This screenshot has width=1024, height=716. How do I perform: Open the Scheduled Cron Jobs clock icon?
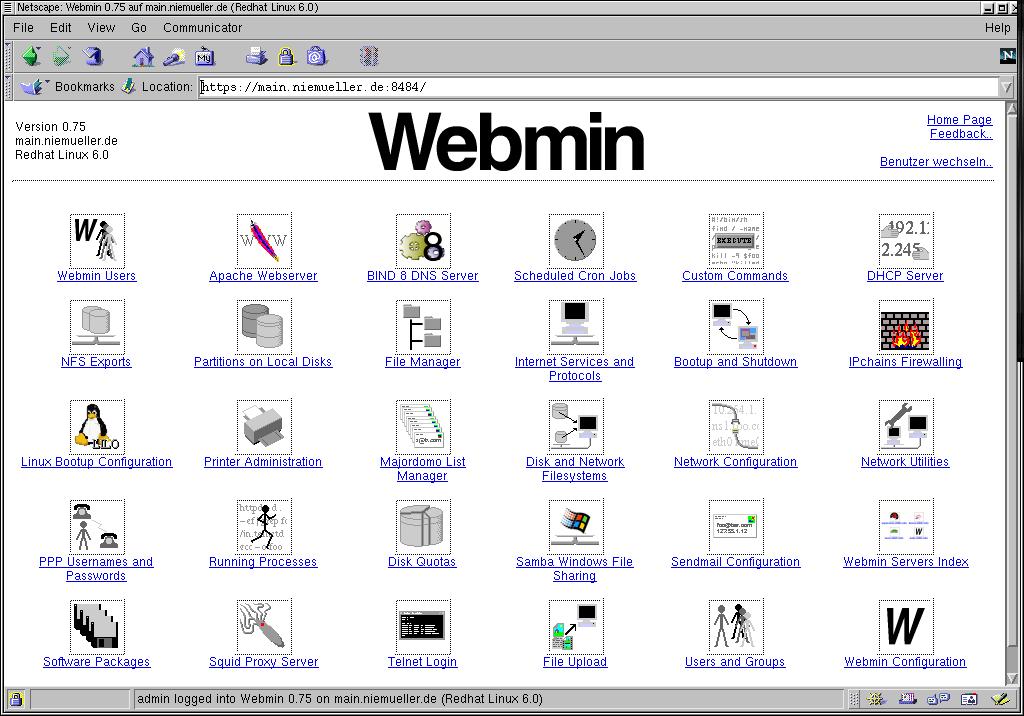575,240
